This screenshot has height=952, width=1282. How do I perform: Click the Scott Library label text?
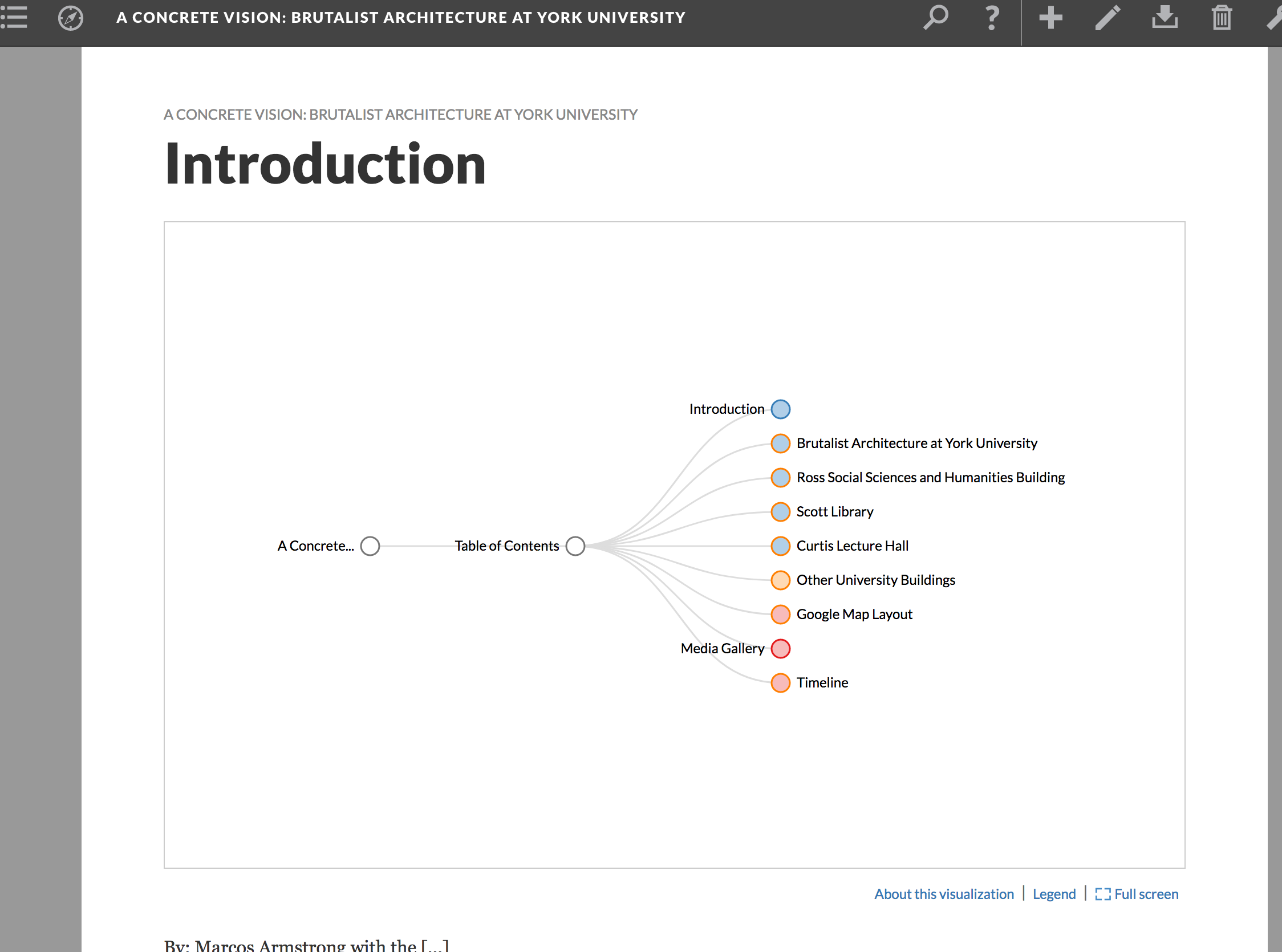pos(835,512)
